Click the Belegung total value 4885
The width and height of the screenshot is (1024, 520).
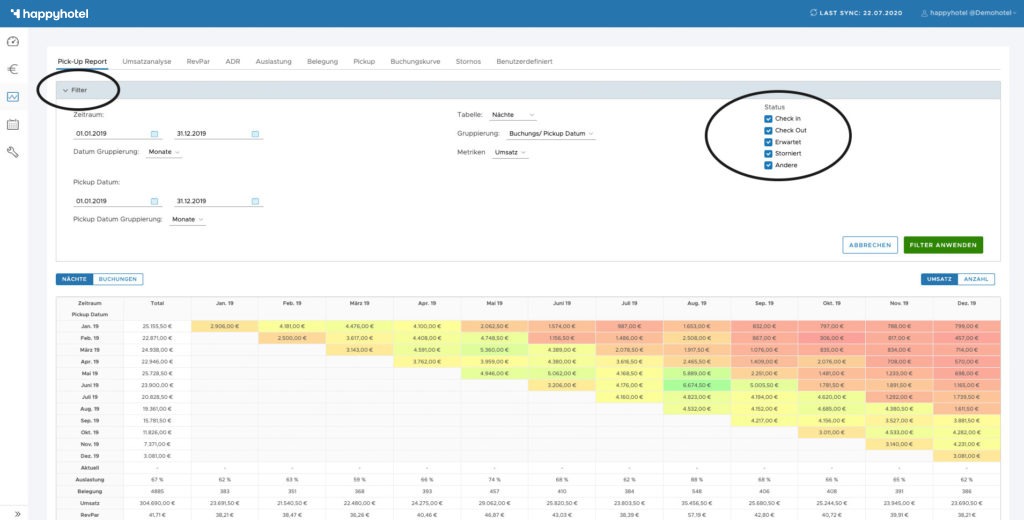coord(157,491)
